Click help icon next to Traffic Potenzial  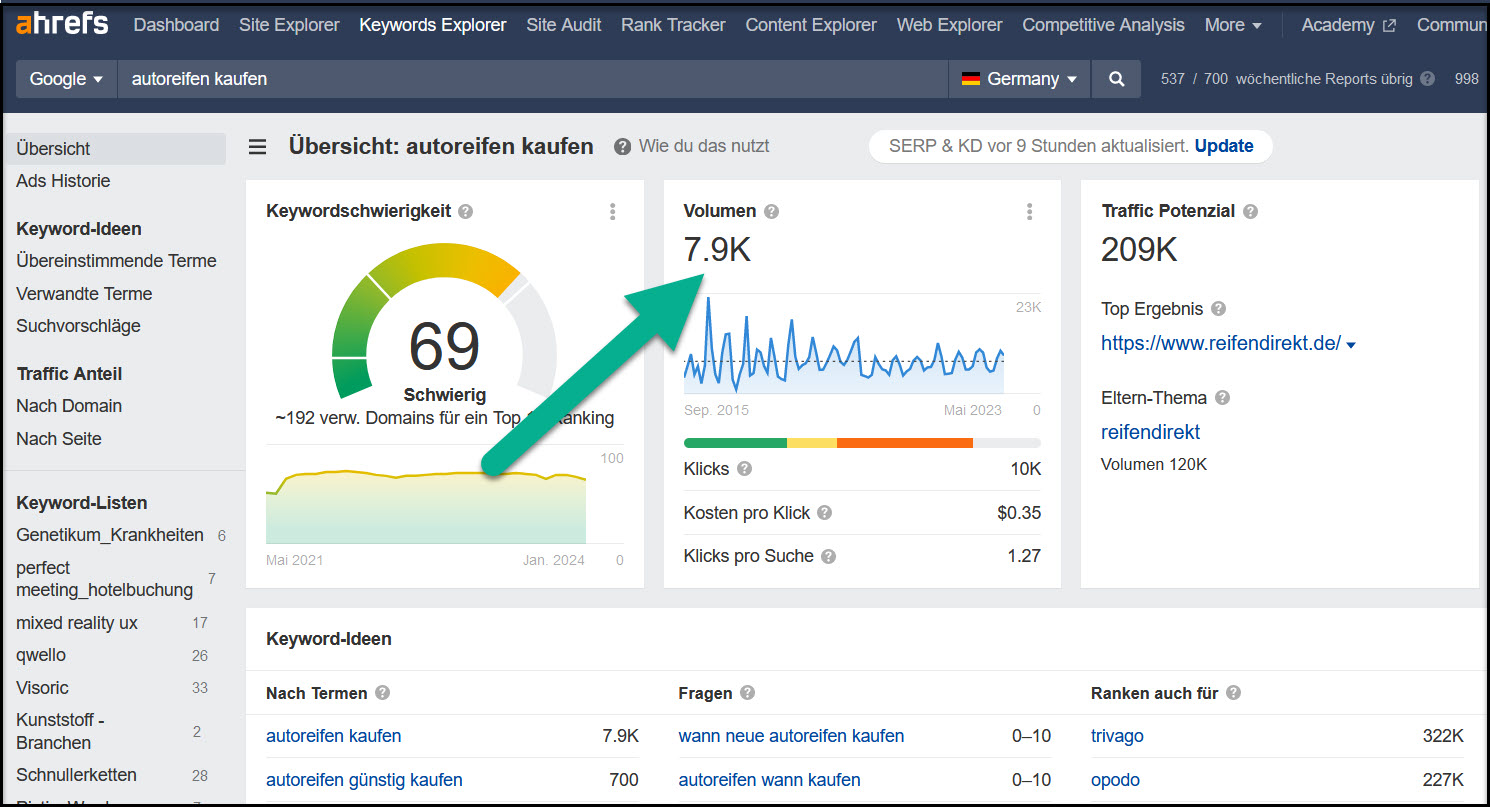1250,212
